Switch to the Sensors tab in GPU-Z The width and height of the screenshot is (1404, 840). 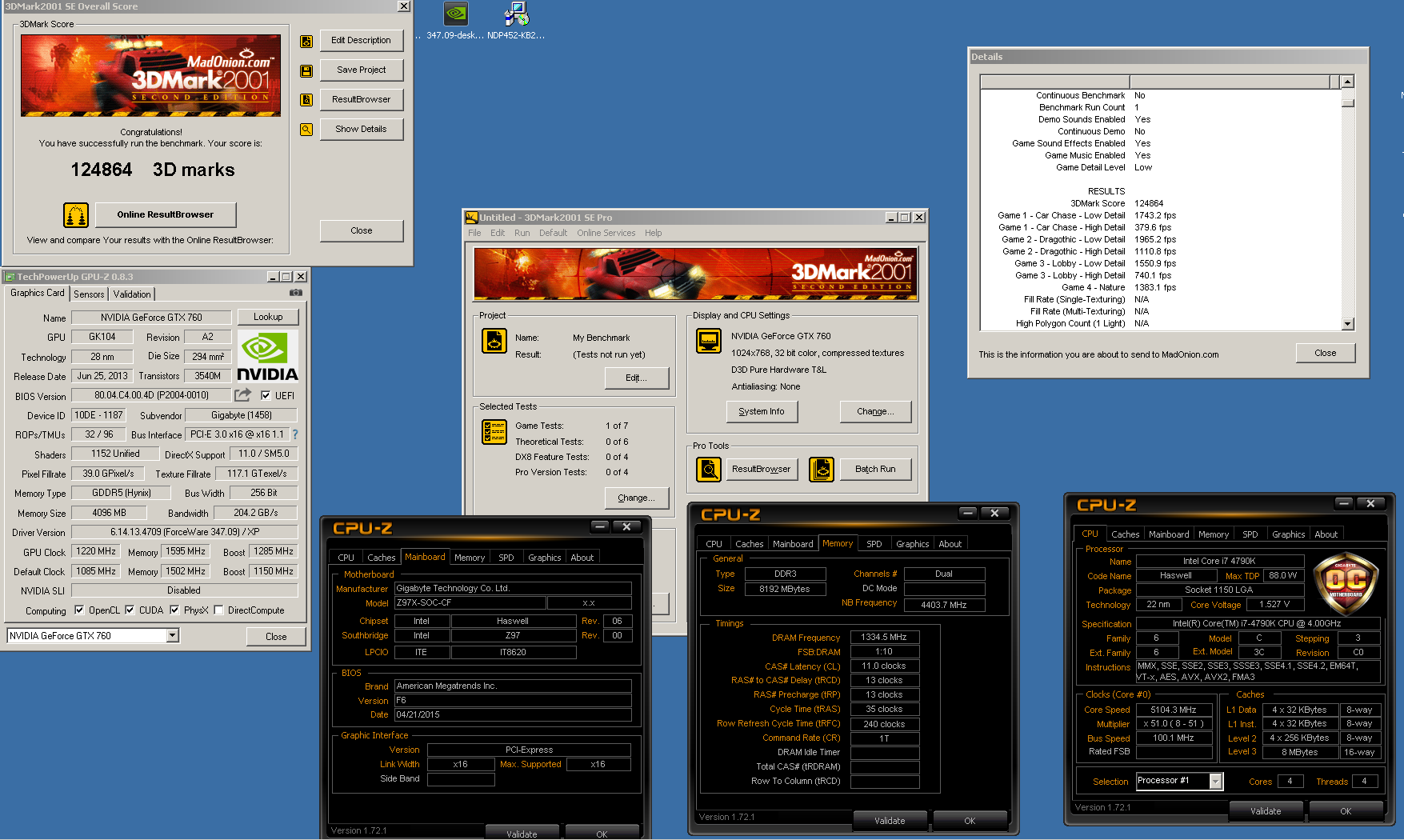coord(89,294)
